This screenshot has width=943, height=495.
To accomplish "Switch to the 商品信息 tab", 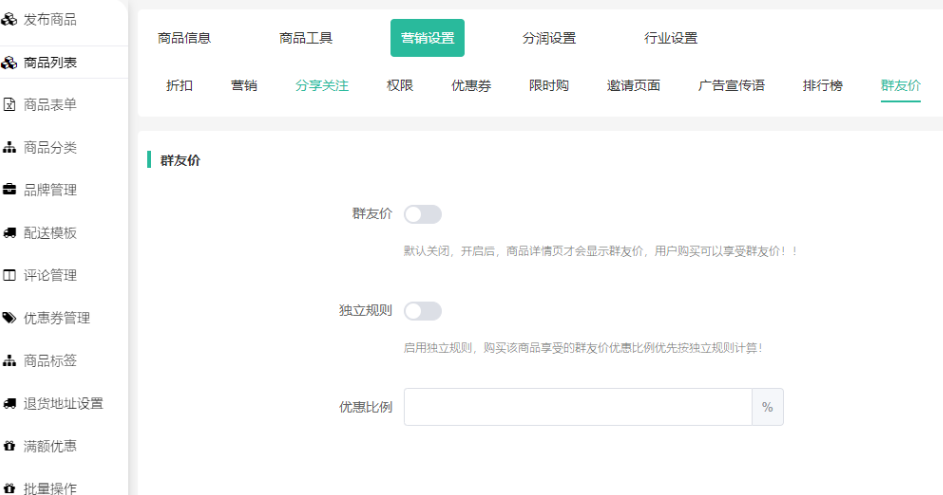I will 184,38.
